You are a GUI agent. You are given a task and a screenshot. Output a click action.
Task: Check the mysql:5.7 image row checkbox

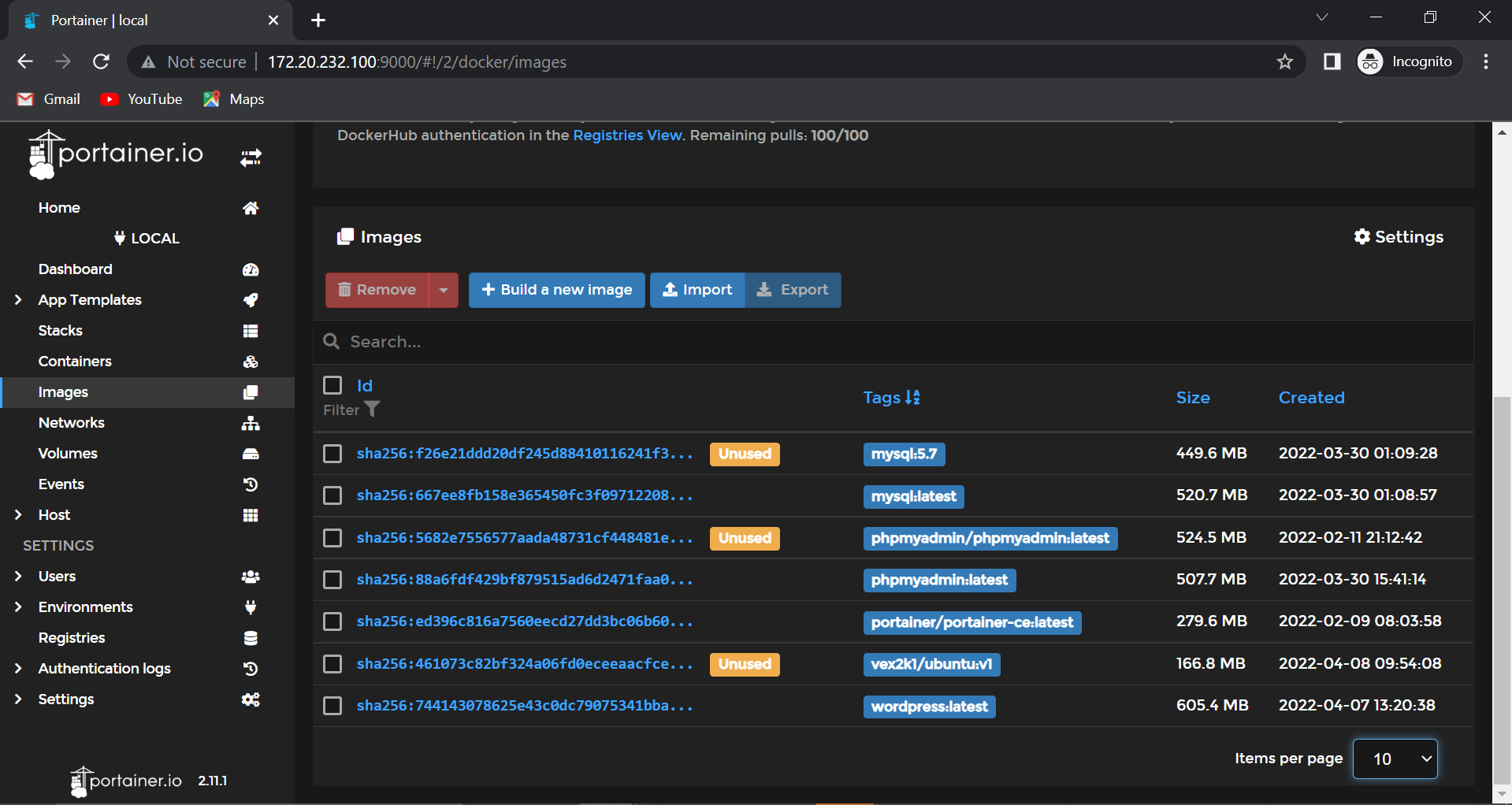(x=332, y=454)
